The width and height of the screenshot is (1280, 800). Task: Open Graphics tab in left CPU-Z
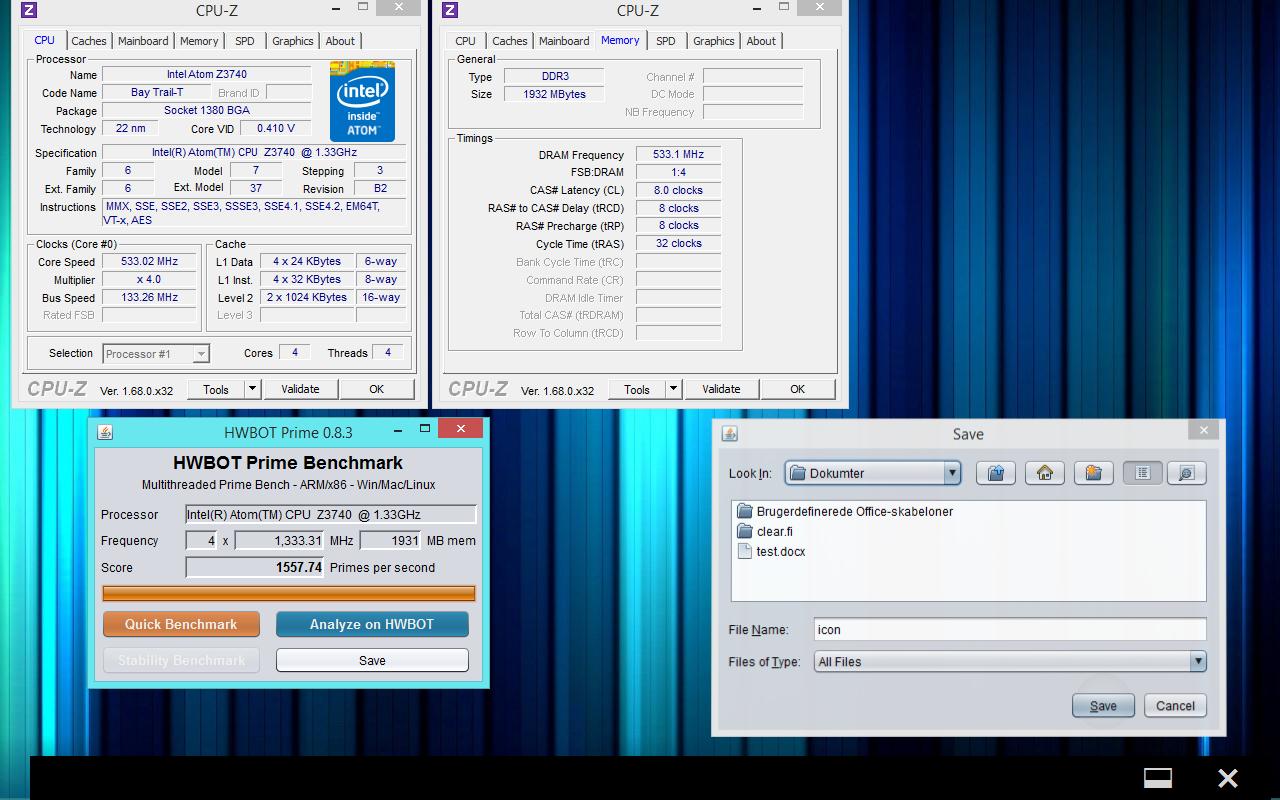(x=293, y=41)
